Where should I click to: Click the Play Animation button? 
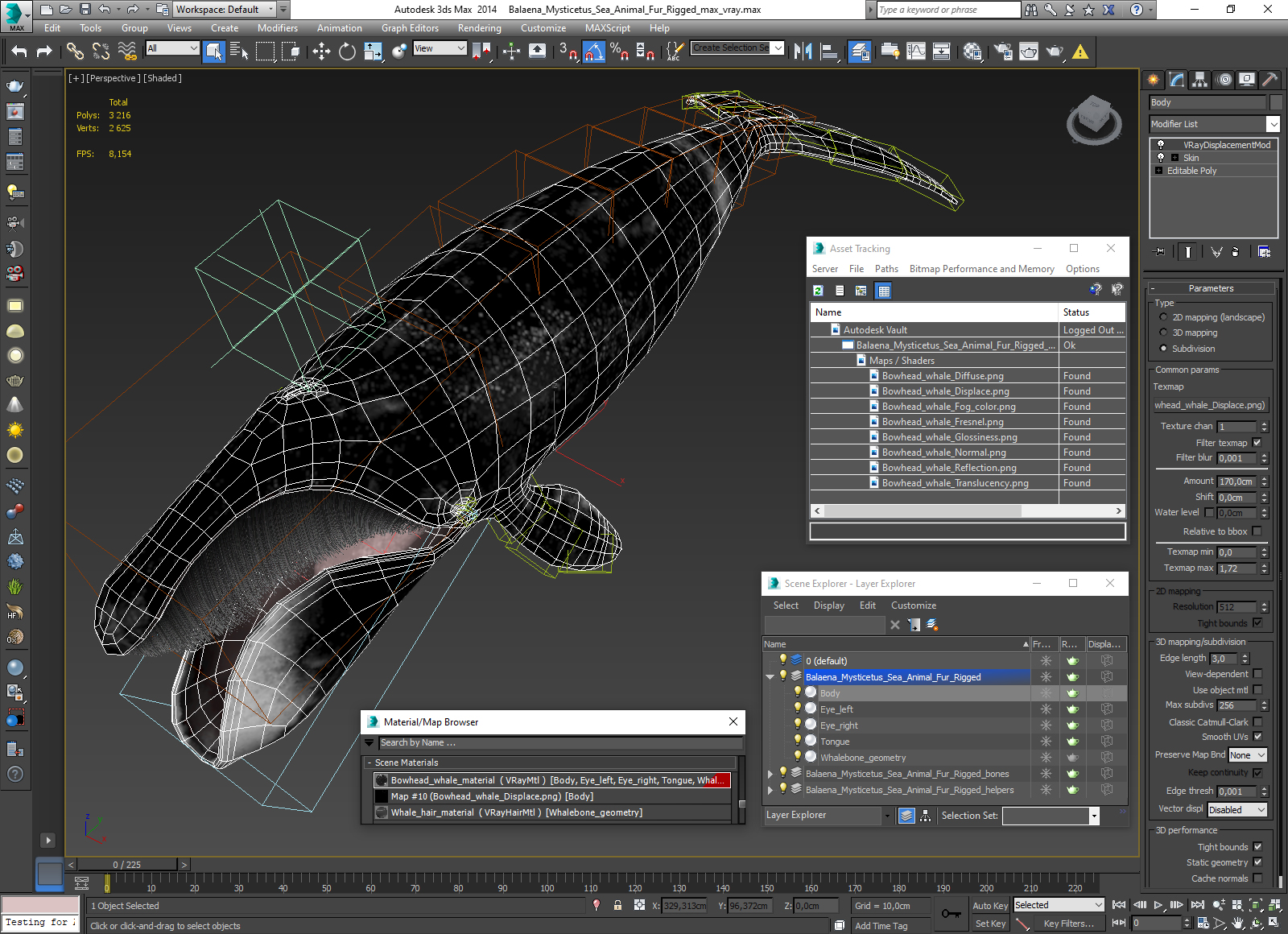(x=1158, y=905)
